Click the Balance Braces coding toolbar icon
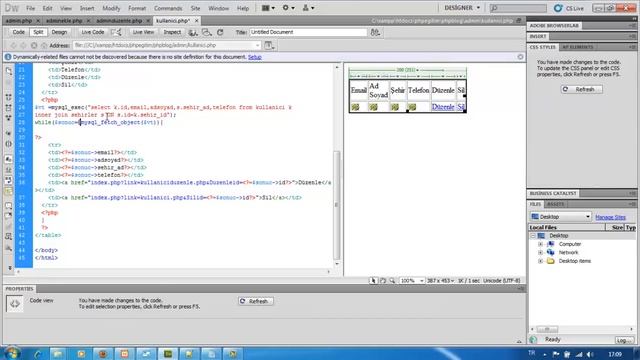Image resolution: width=640 pixels, height=360 pixels. click(9, 144)
